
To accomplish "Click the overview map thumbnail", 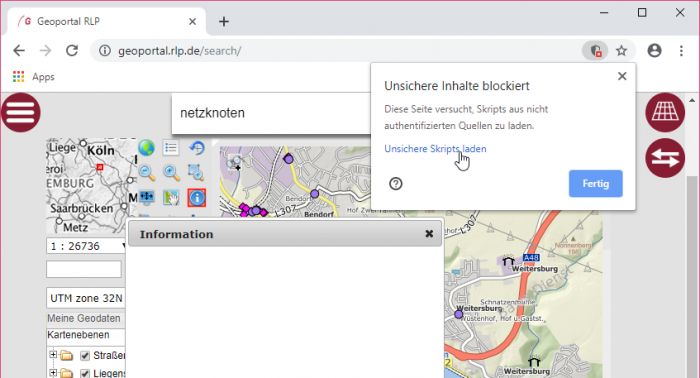I will tap(92, 185).
